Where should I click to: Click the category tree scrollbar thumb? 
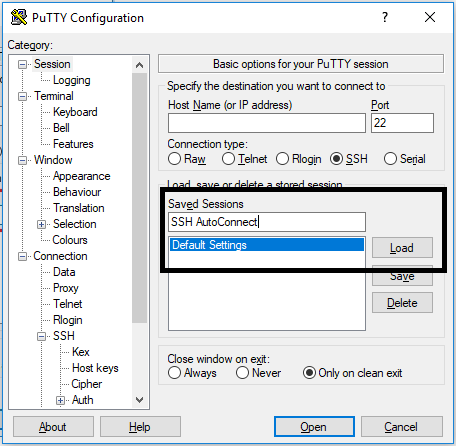coord(139,198)
